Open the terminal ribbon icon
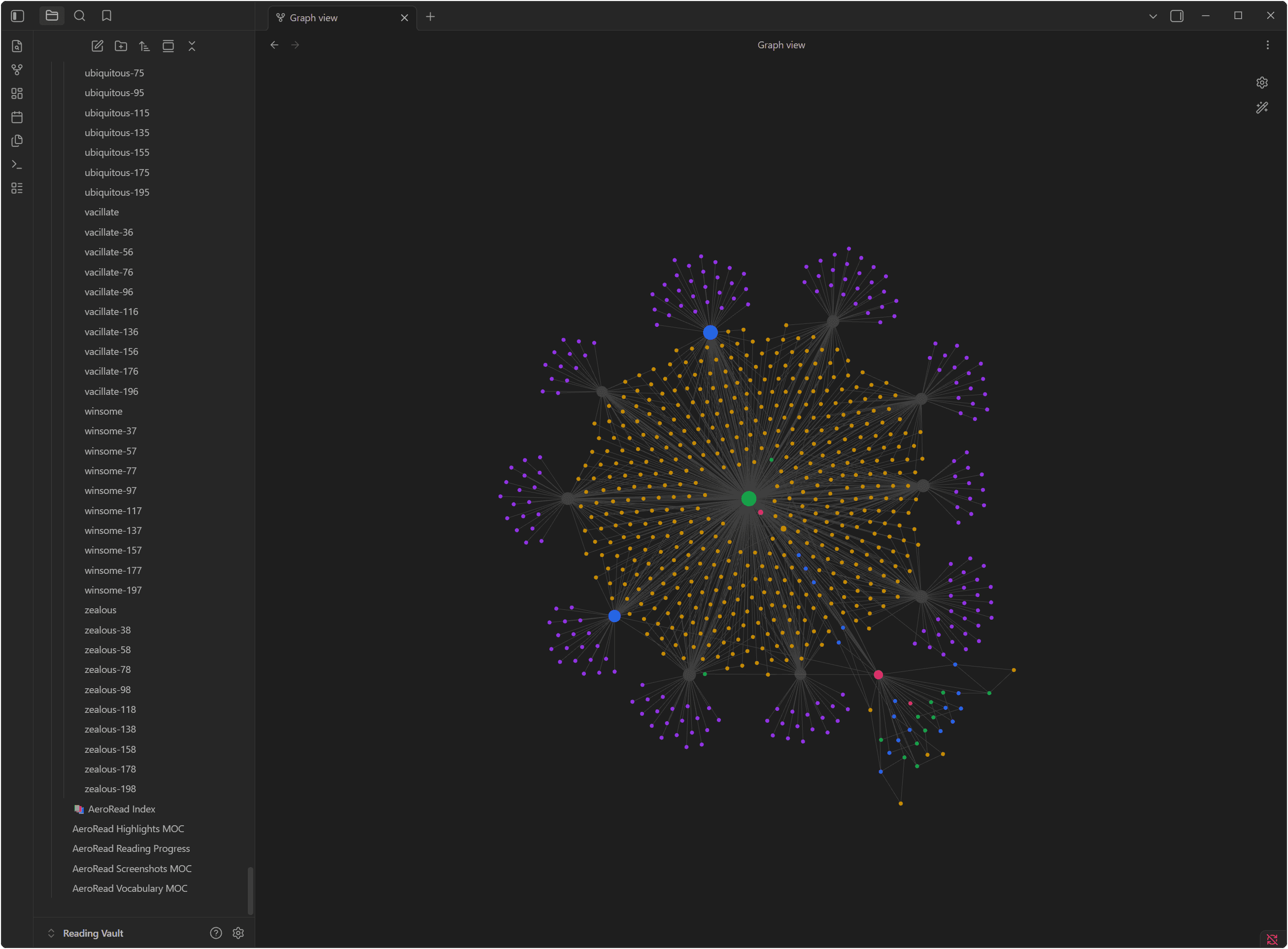This screenshot has width=1288, height=949. click(x=17, y=164)
